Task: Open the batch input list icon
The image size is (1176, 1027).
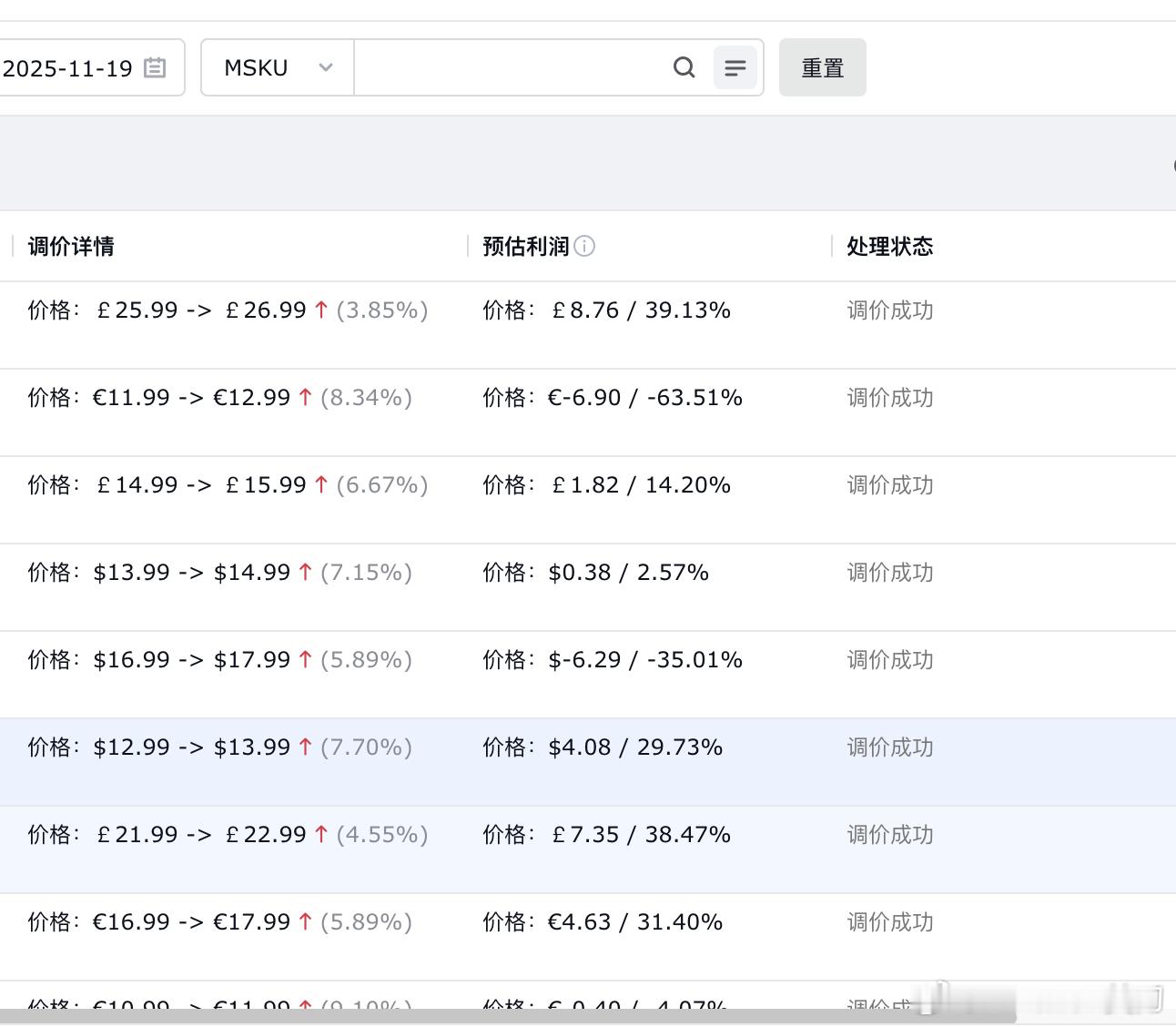Action: point(735,67)
